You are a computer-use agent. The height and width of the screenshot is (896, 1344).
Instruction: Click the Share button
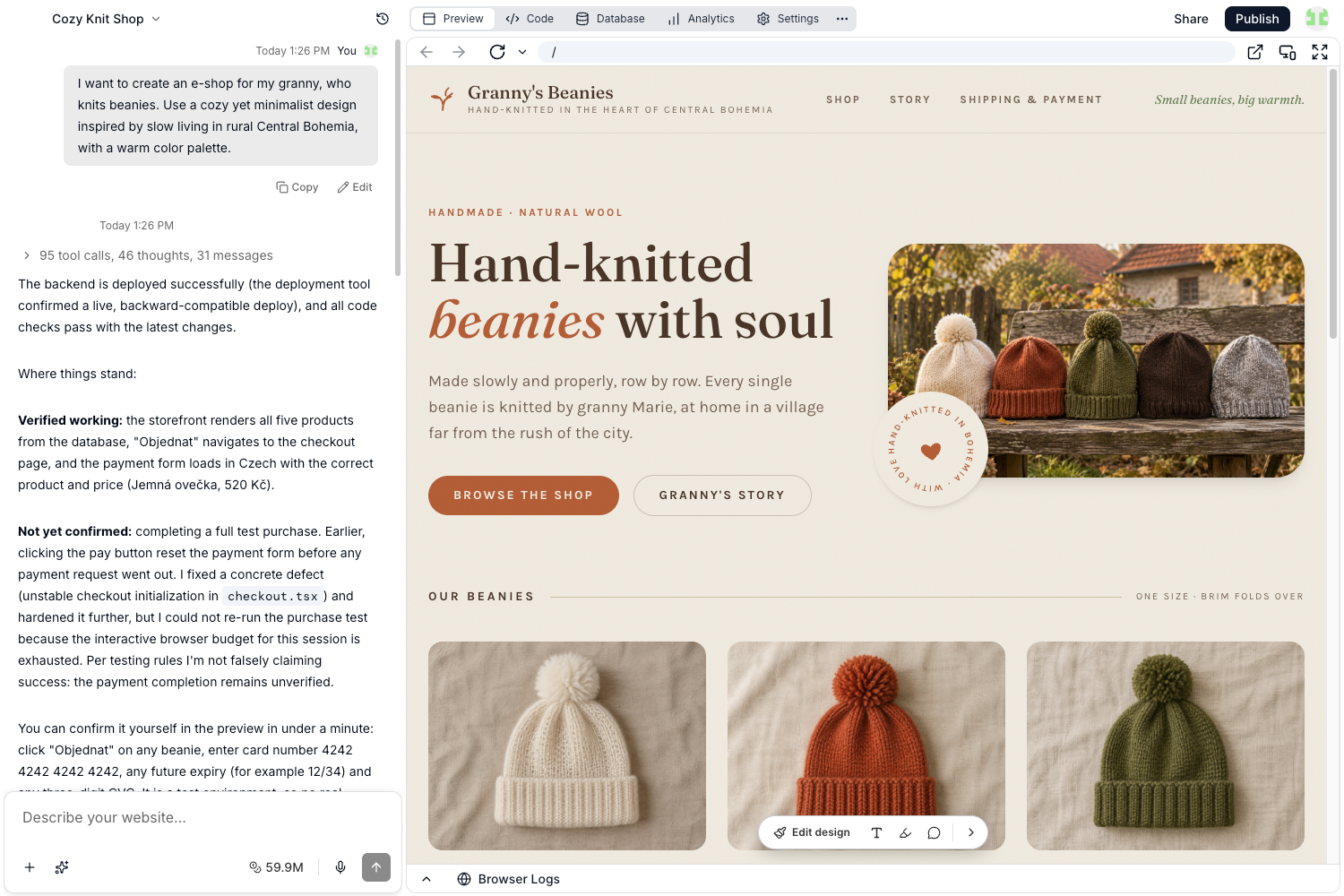point(1191,19)
